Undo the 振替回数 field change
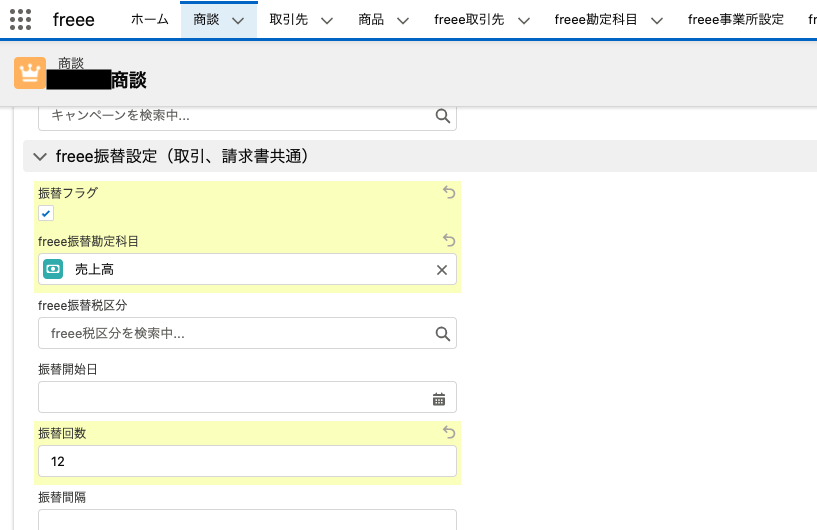The height and width of the screenshot is (530, 817). (x=449, y=432)
